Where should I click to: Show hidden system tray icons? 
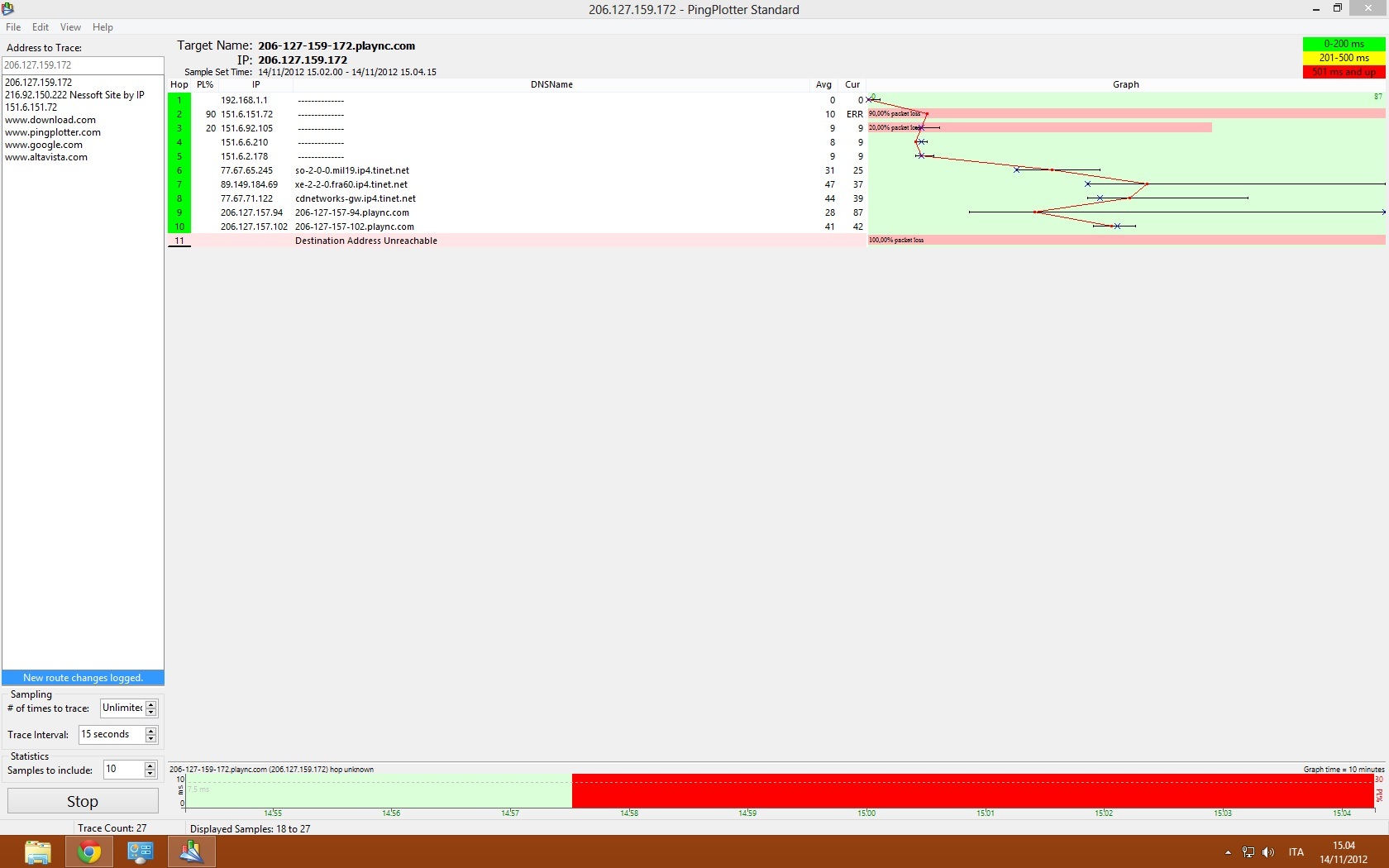click(1228, 852)
